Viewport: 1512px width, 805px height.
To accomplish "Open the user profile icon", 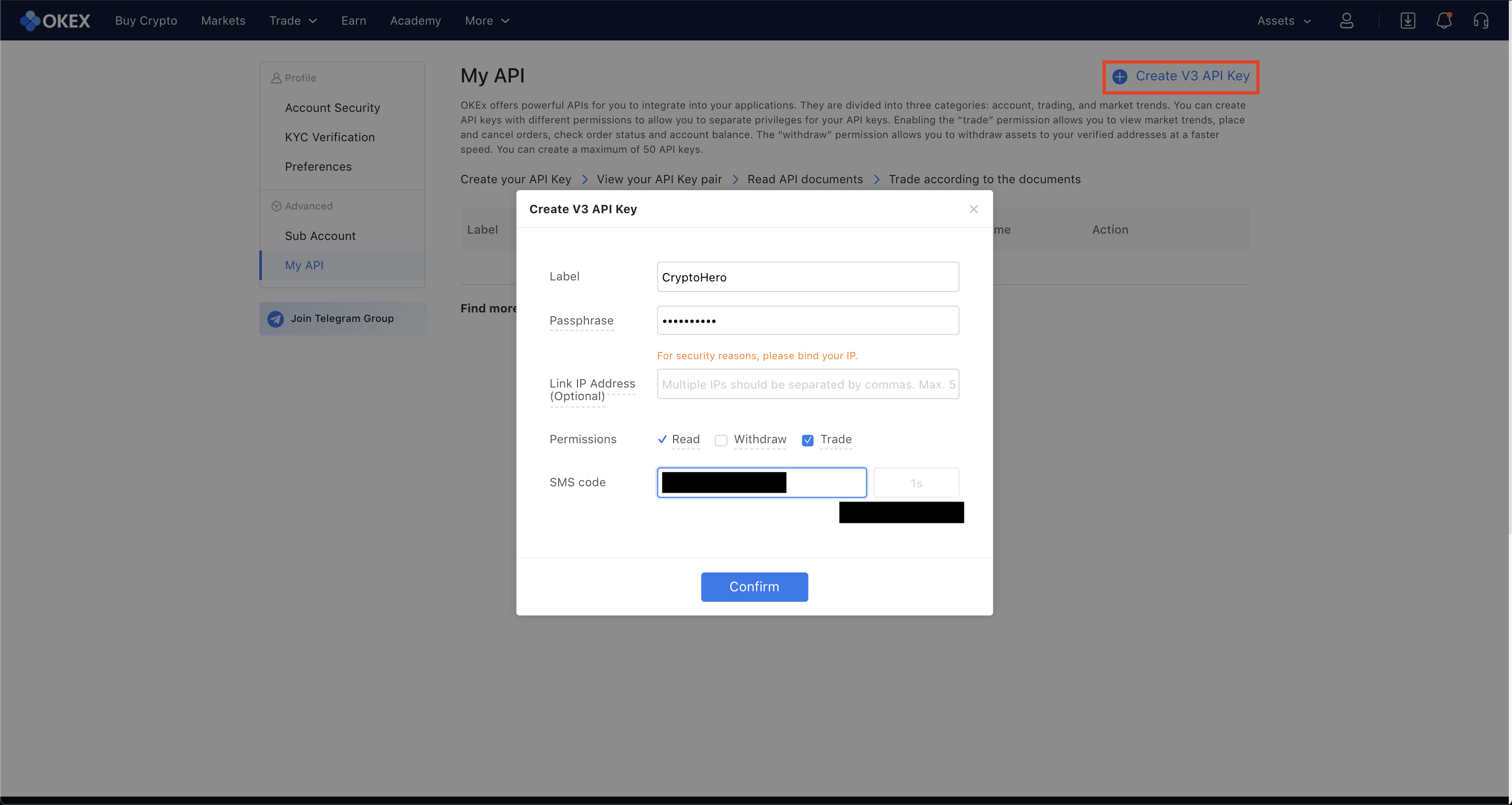I will 1347,20.
